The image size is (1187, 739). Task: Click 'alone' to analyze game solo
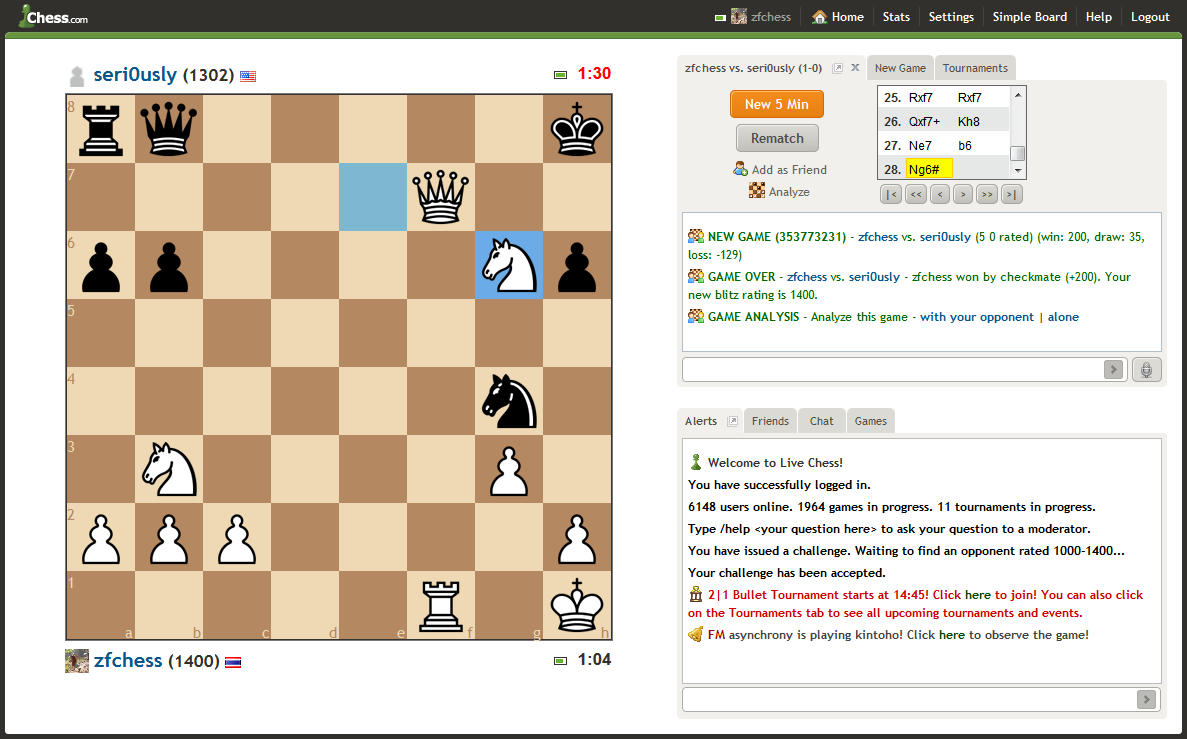tap(1064, 317)
